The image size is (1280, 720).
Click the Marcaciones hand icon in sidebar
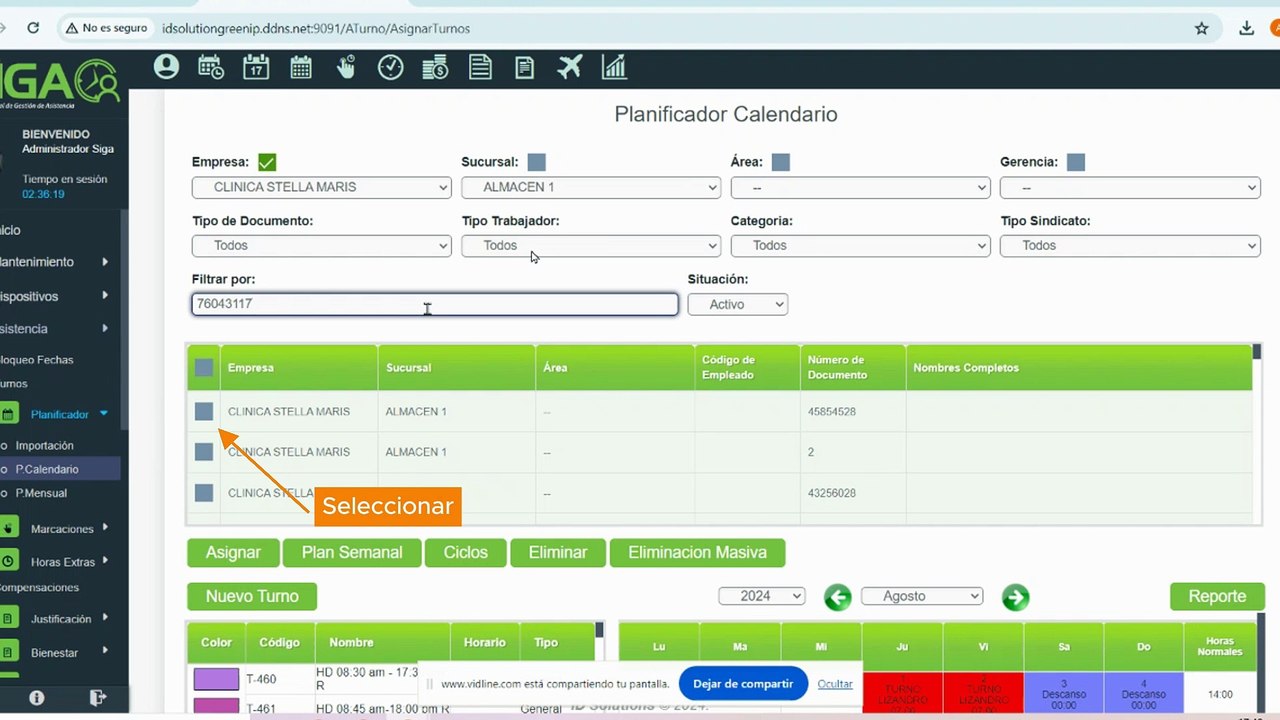8,528
